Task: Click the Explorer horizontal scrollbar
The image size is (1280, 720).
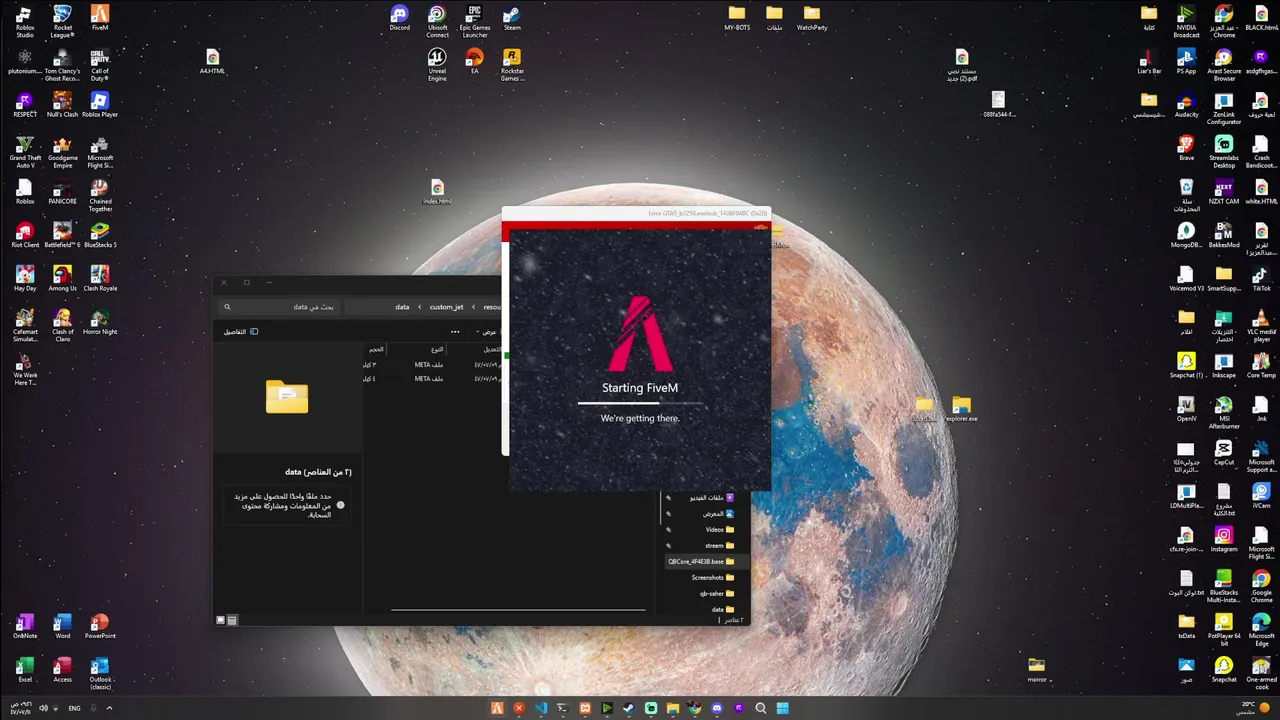Action: point(518,608)
